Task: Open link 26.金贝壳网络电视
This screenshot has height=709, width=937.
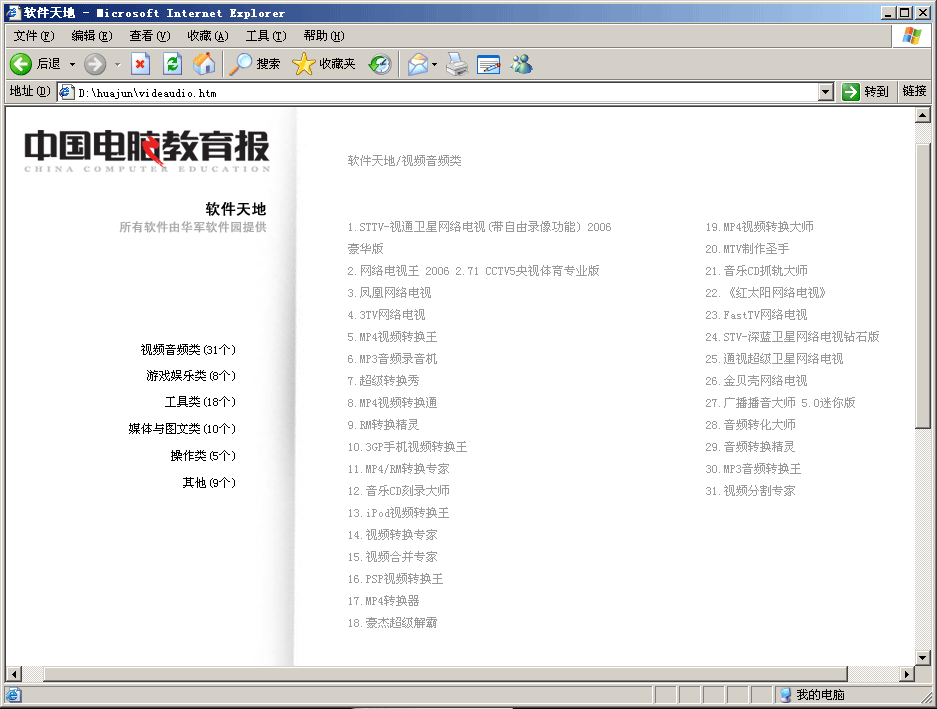Action: click(x=757, y=381)
